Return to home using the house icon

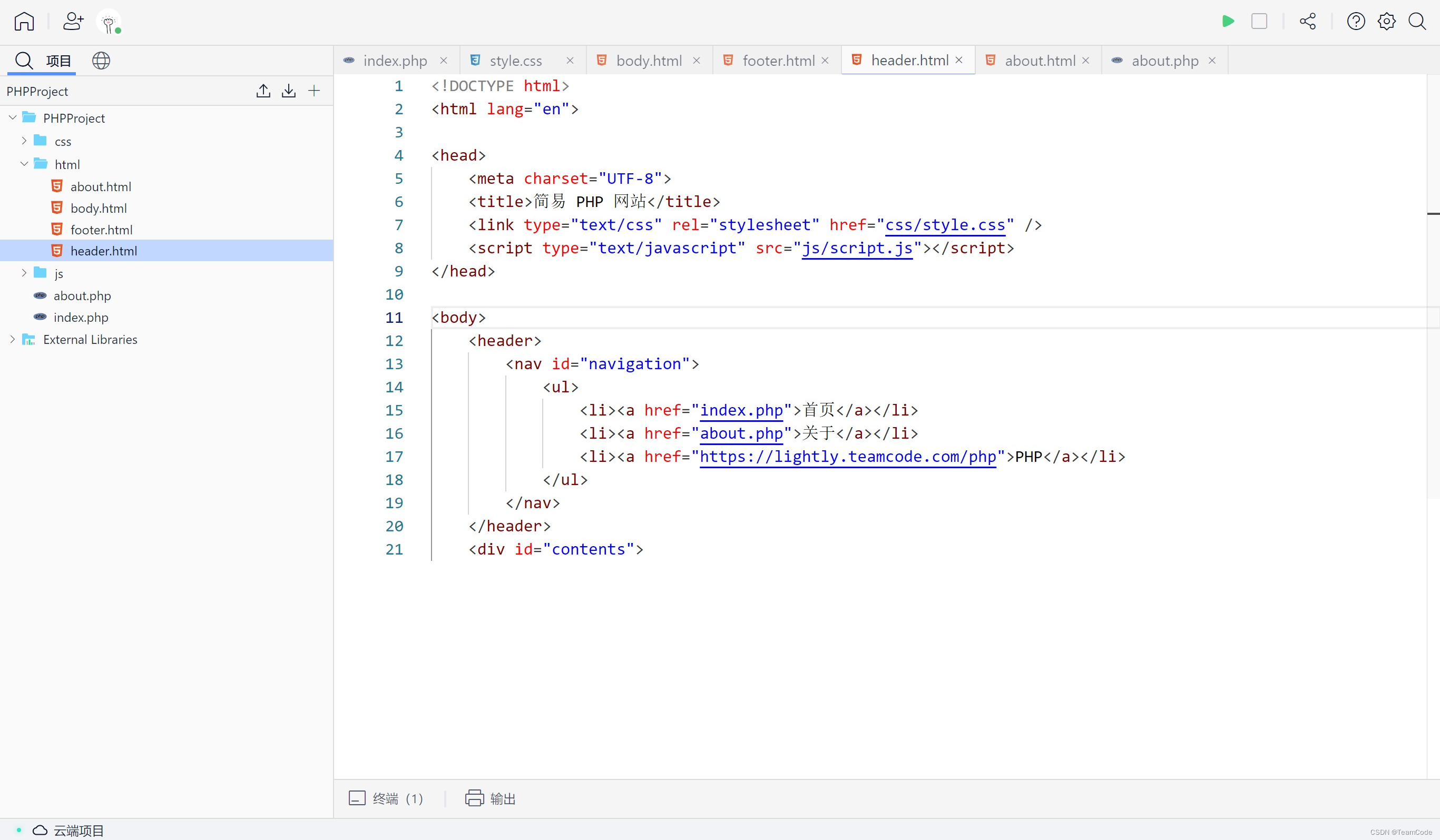coord(23,22)
